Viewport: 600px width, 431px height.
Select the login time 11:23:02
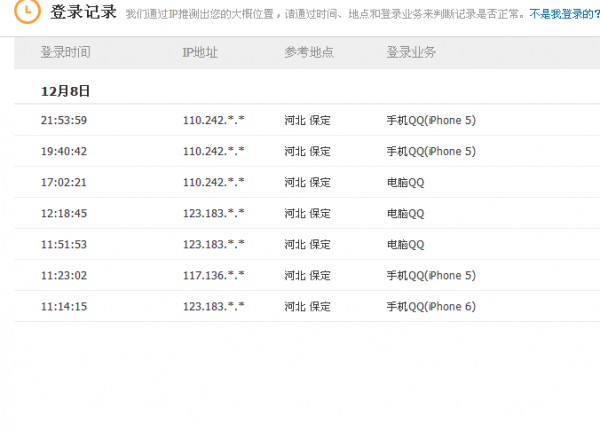(64, 275)
